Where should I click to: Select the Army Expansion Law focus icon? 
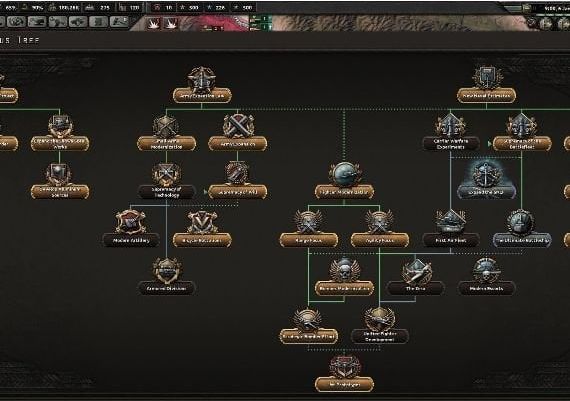click(x=201, y=79)
